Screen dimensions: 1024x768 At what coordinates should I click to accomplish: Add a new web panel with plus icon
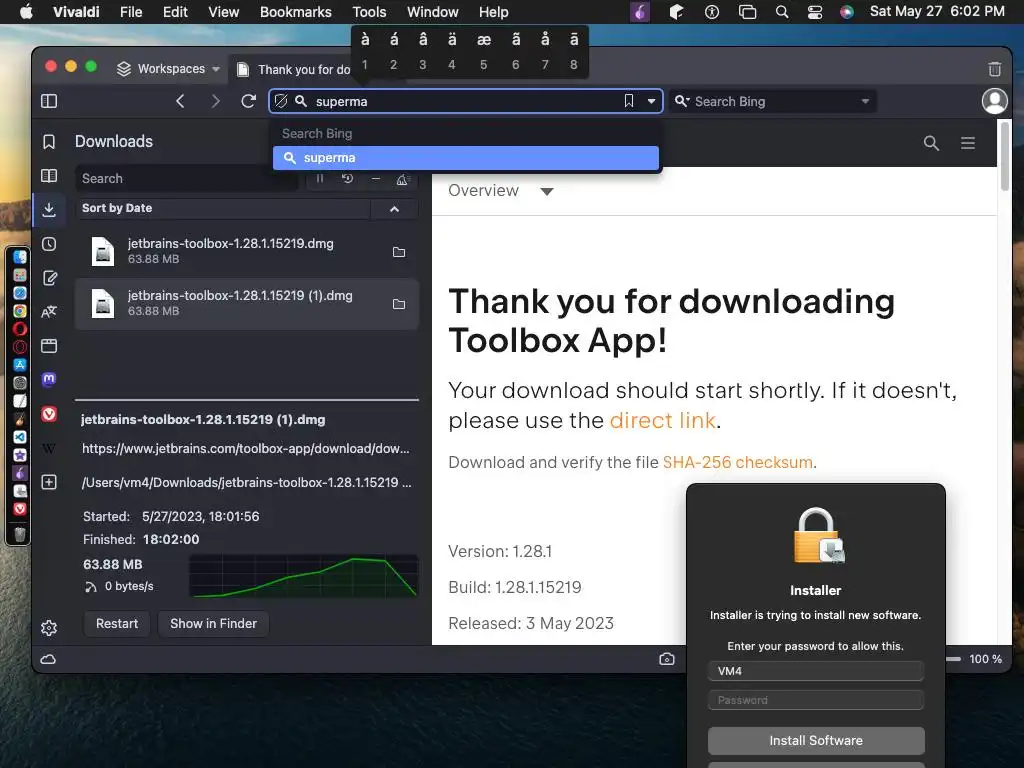click(49, 482)
